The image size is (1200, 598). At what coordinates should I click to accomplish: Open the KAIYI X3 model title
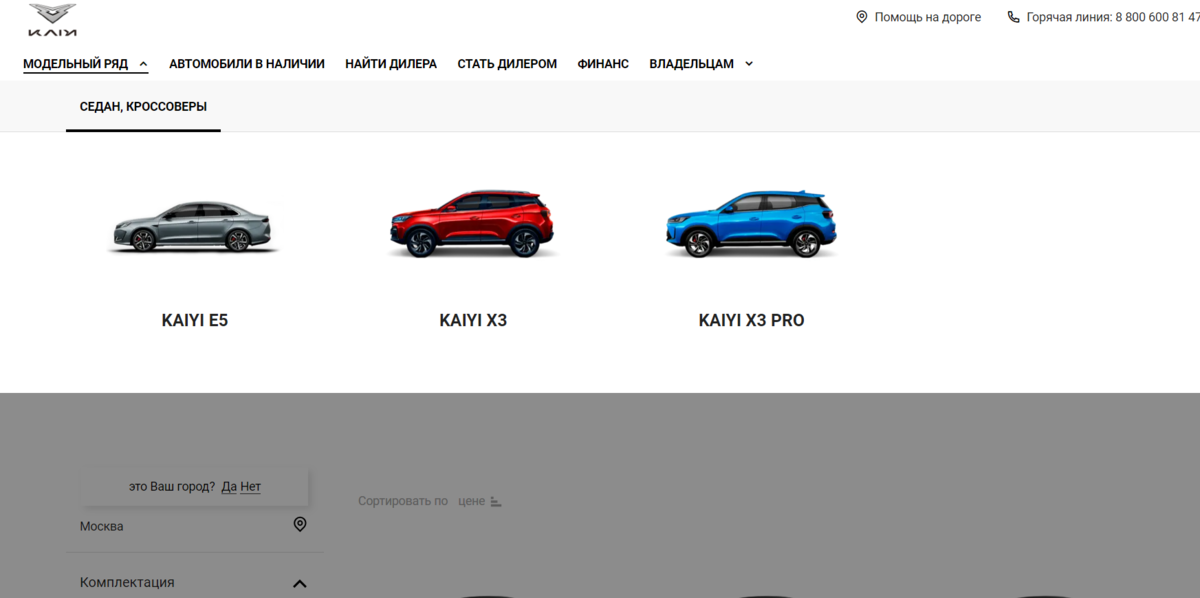point(473,321)
